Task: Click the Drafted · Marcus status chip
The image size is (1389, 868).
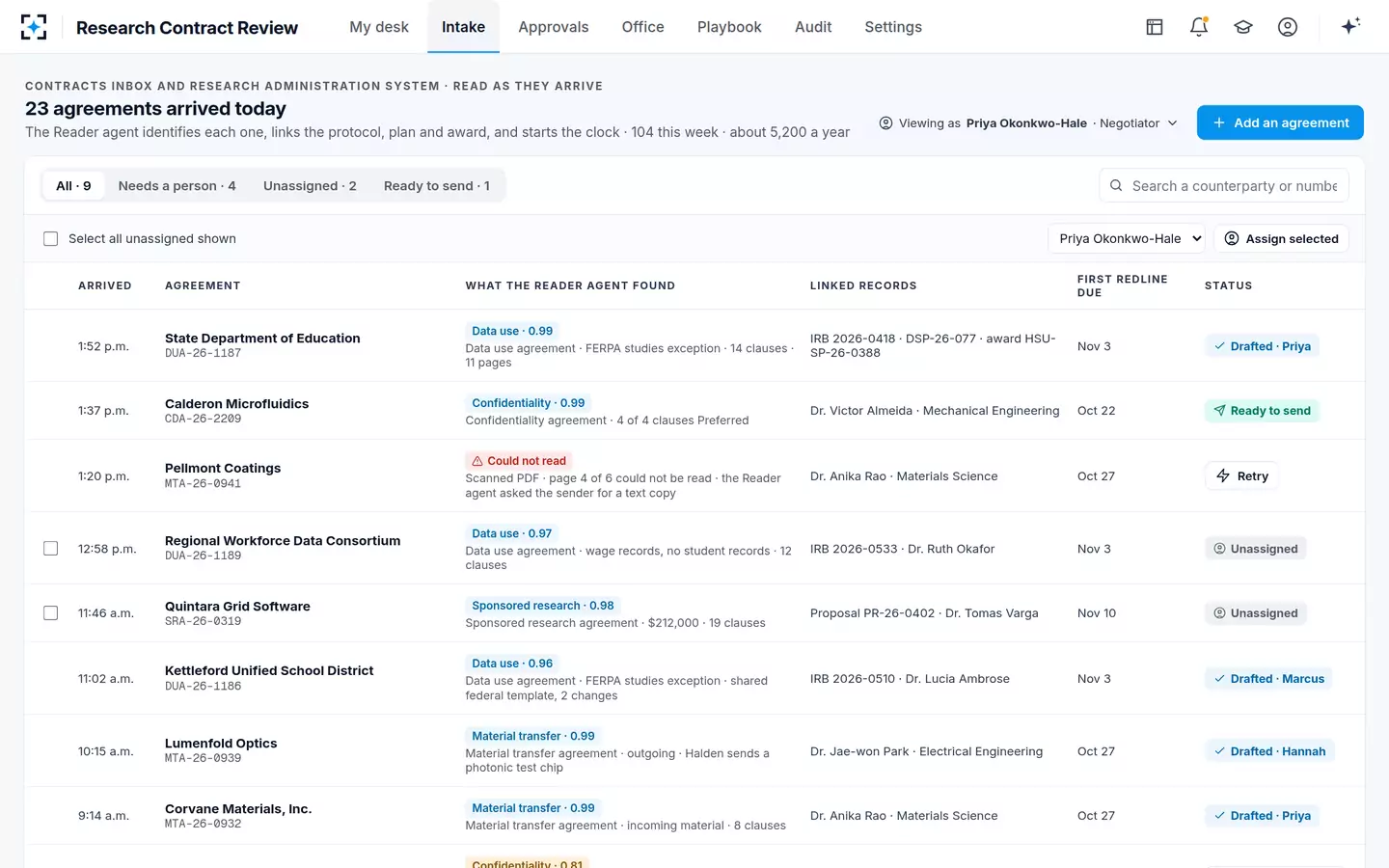Action: pyautogui.click(x=1268, y=679)
